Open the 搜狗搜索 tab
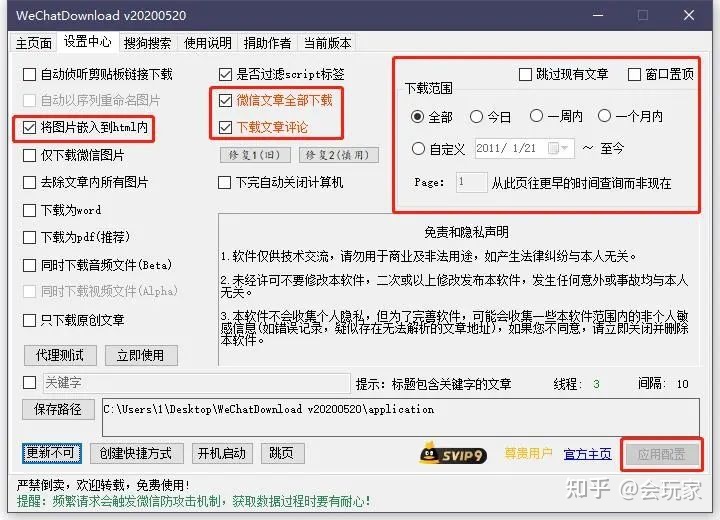 tap(147, 43)
